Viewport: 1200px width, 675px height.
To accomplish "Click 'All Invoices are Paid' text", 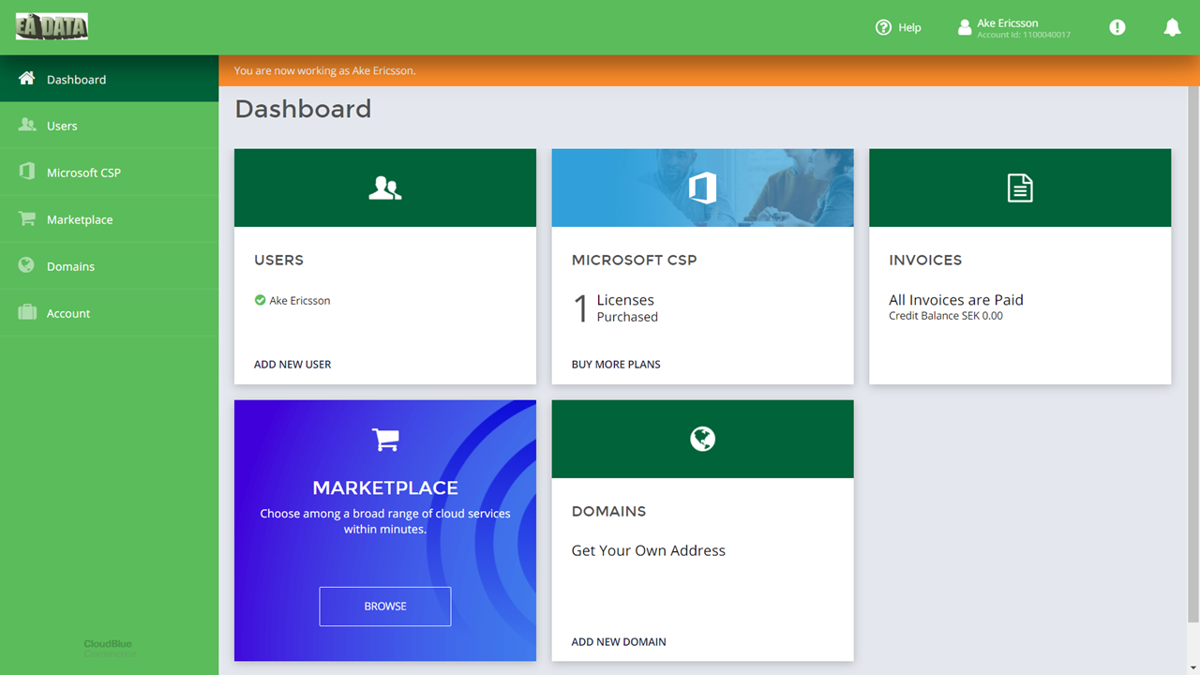I will pyautogui.click(x=956, y=300).
